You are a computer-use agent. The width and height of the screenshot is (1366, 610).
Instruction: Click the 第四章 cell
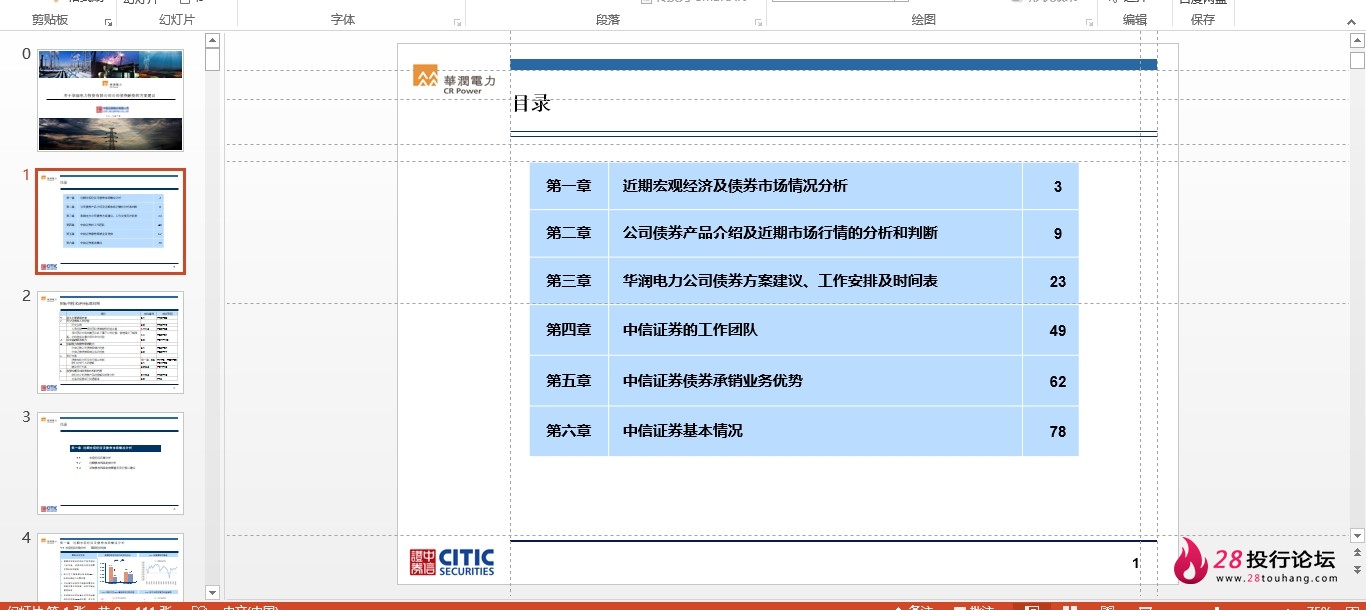click(569, 330)
